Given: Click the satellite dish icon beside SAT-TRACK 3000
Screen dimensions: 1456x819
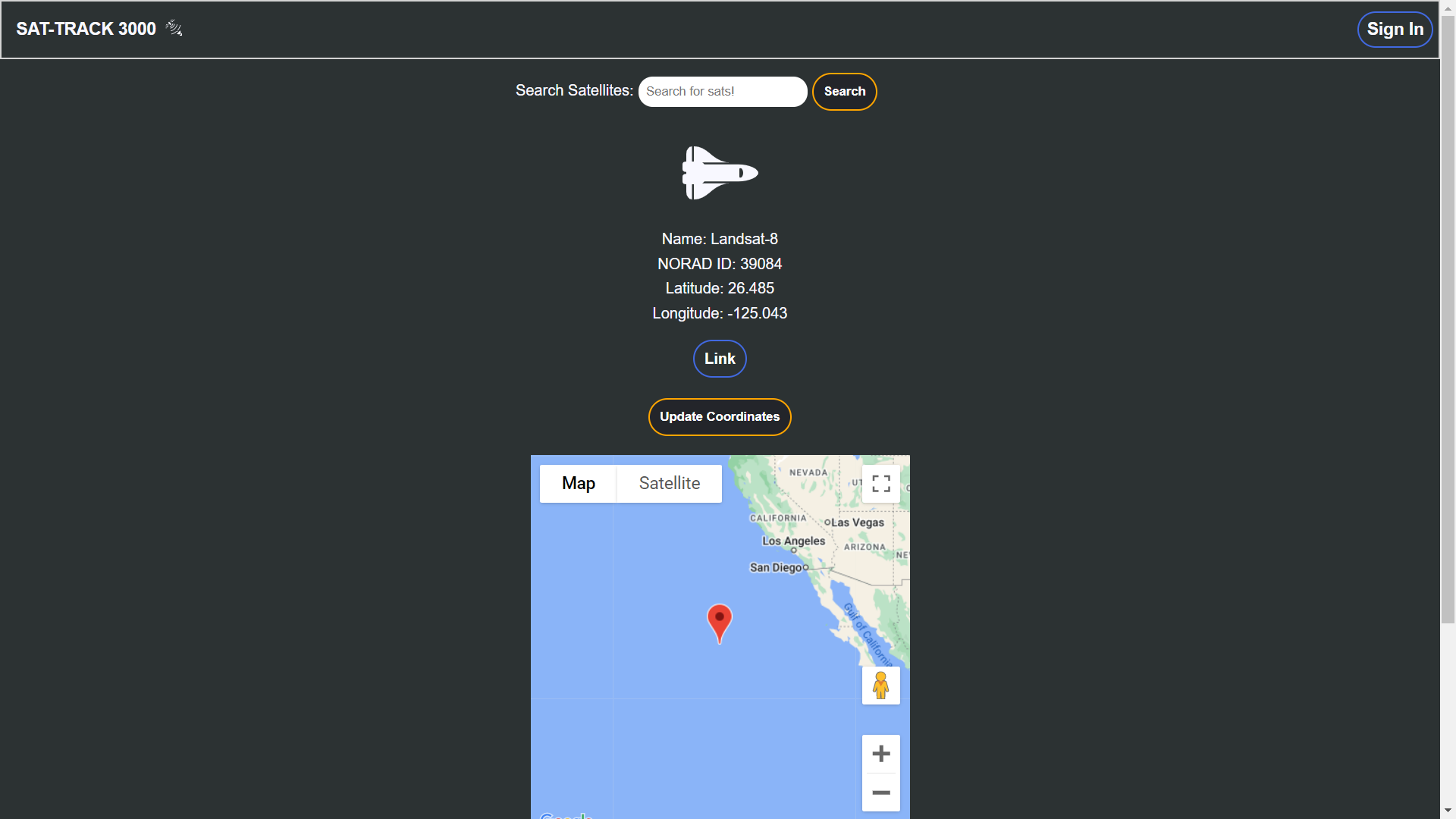Looking at the screenshot, I should (174, 28).
